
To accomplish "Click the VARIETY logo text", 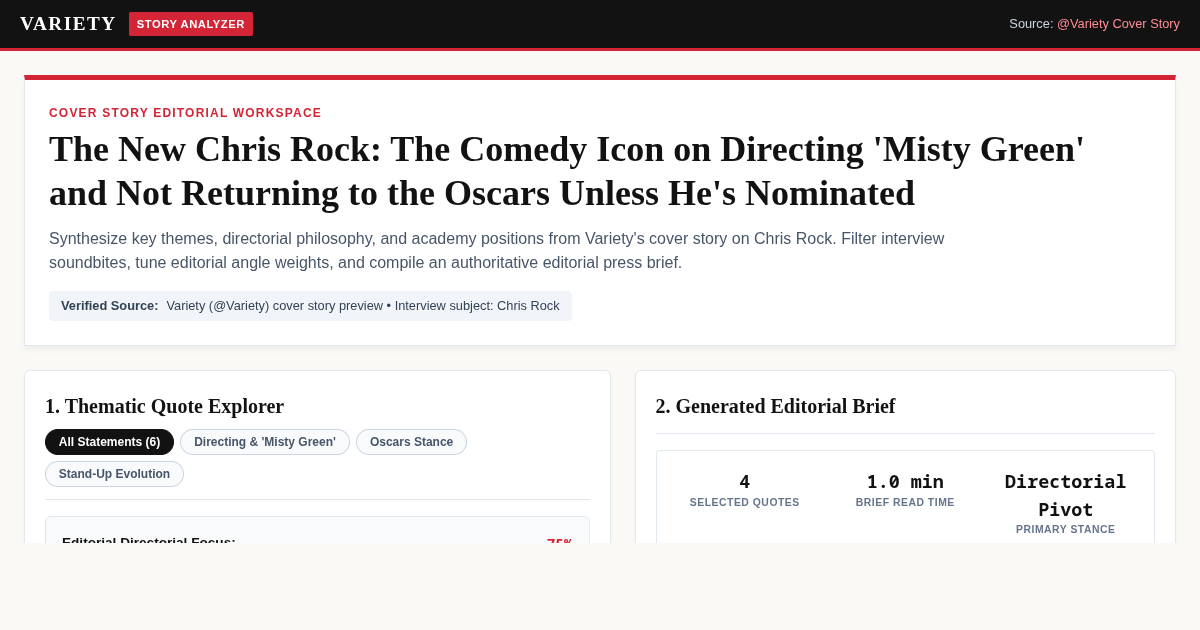I will tap(68, 24).
